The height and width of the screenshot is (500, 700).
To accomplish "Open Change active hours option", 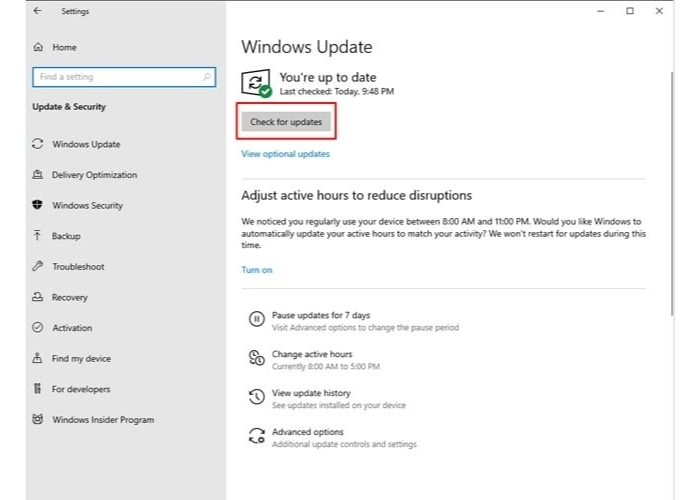I will pyautogui.click(x=312, y=354).
